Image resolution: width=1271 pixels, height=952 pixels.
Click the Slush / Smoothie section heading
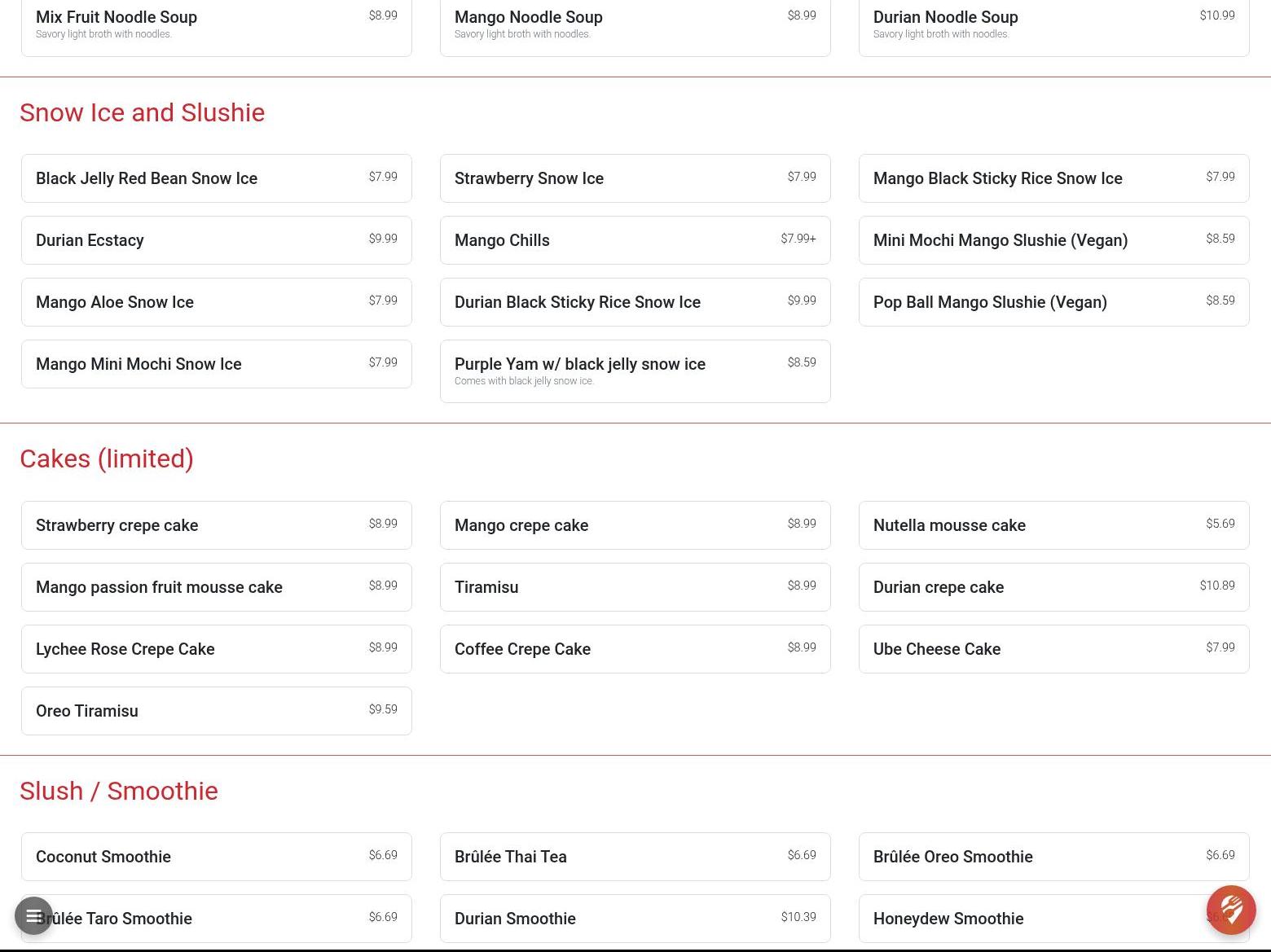coord(119,791)
